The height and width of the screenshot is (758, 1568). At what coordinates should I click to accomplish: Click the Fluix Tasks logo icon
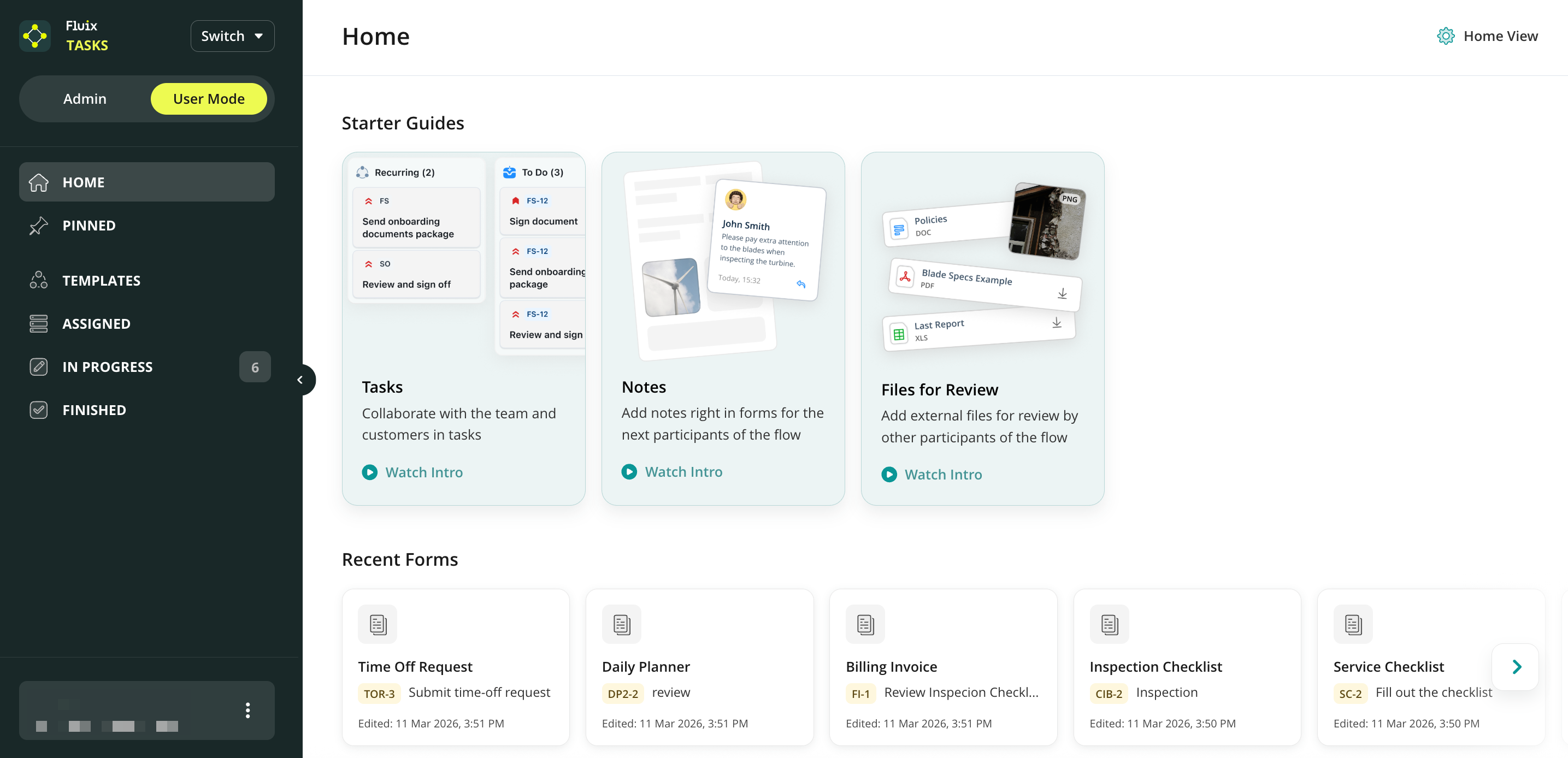(x=35, y=36)
